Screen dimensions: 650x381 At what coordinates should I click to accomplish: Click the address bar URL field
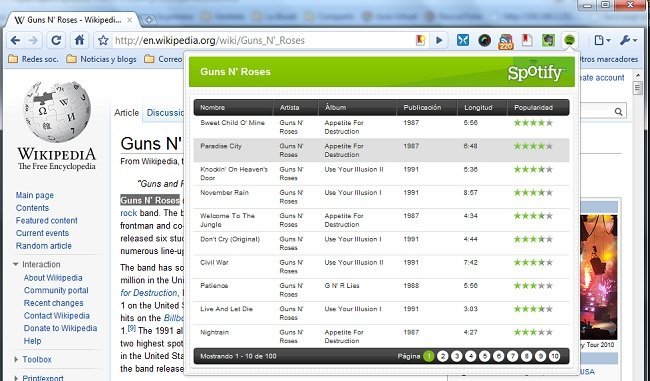click(x=261, y=40)
